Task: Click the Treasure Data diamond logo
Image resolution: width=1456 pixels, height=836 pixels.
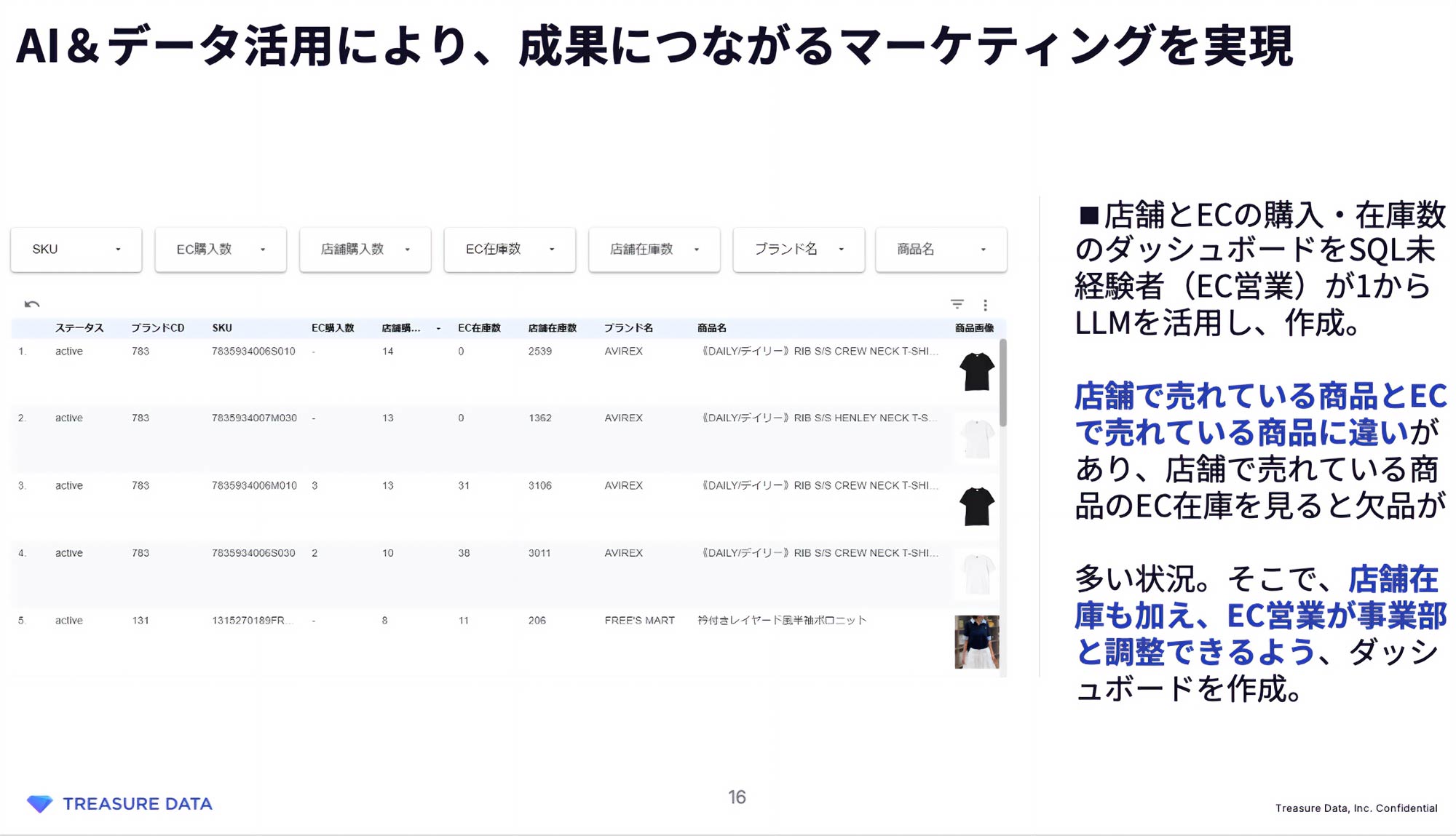Action: pyautogui.click(x=40, y=803)
